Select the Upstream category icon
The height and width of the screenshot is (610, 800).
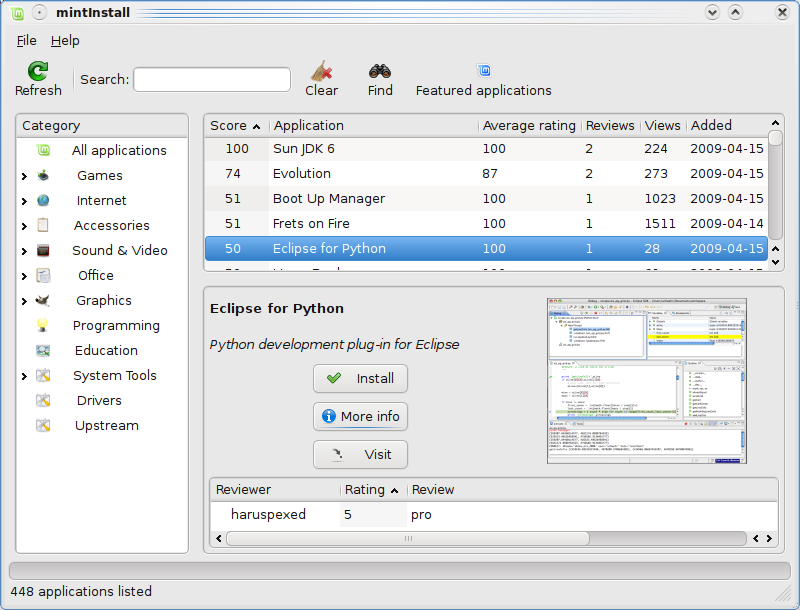[43, 425]
